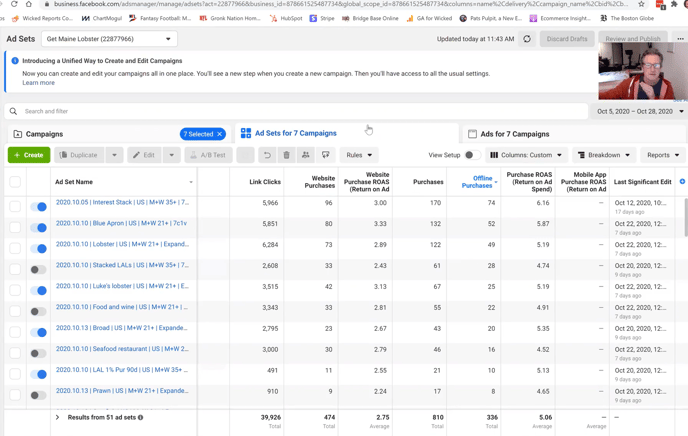
Task: Click the A/B Test button
Action: [x=208, y=155]
